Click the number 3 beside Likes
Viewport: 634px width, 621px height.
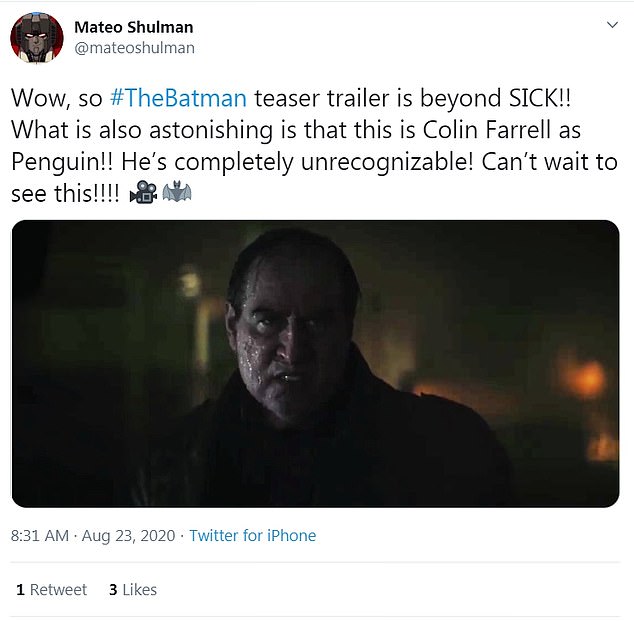113,589
